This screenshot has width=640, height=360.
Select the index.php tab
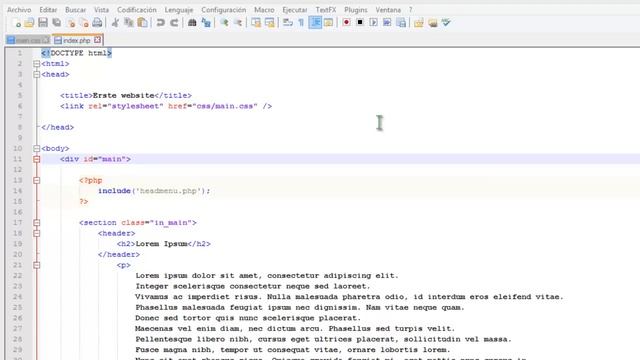coord(76,40)
